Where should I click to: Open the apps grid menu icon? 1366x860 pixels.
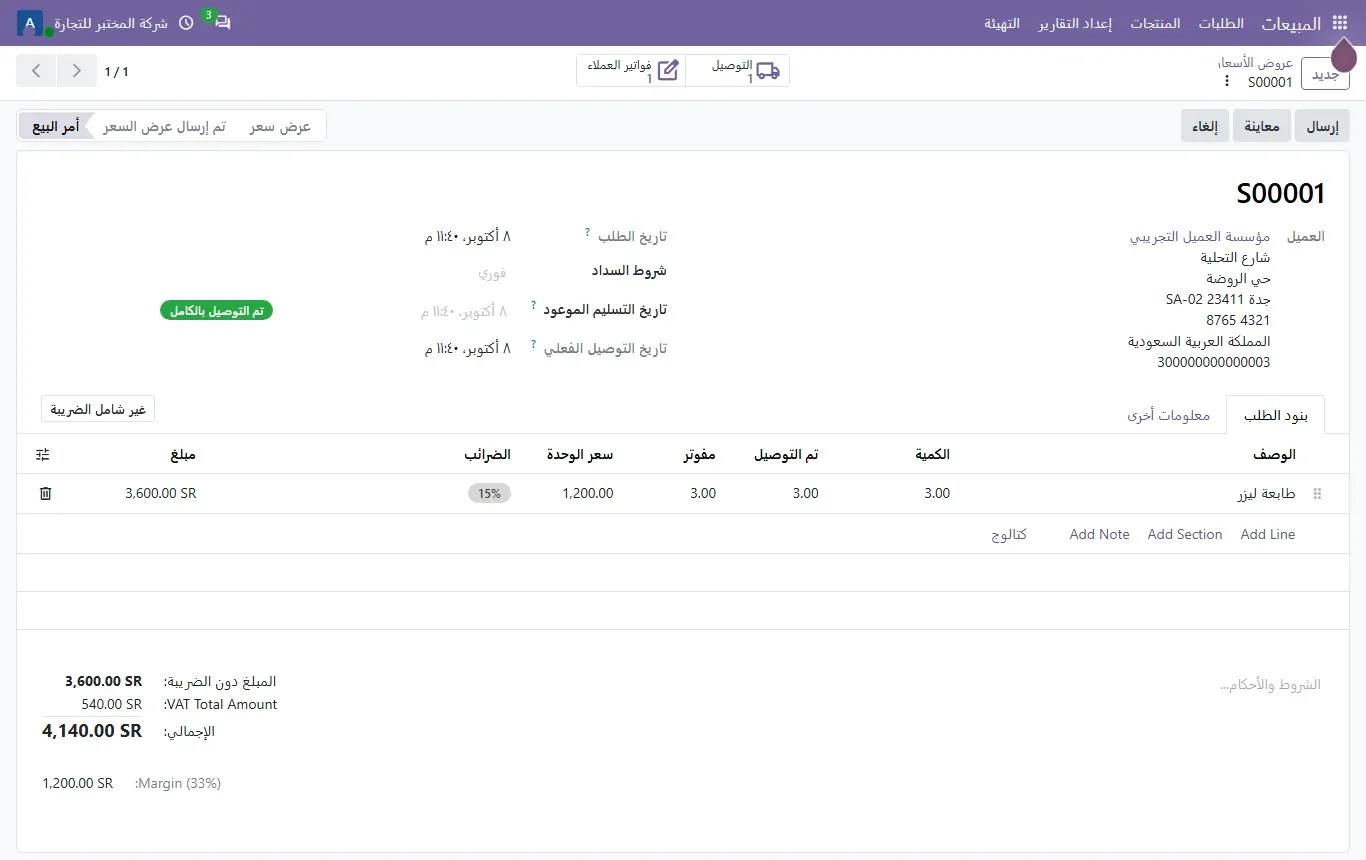click(x=1340, y=23)
